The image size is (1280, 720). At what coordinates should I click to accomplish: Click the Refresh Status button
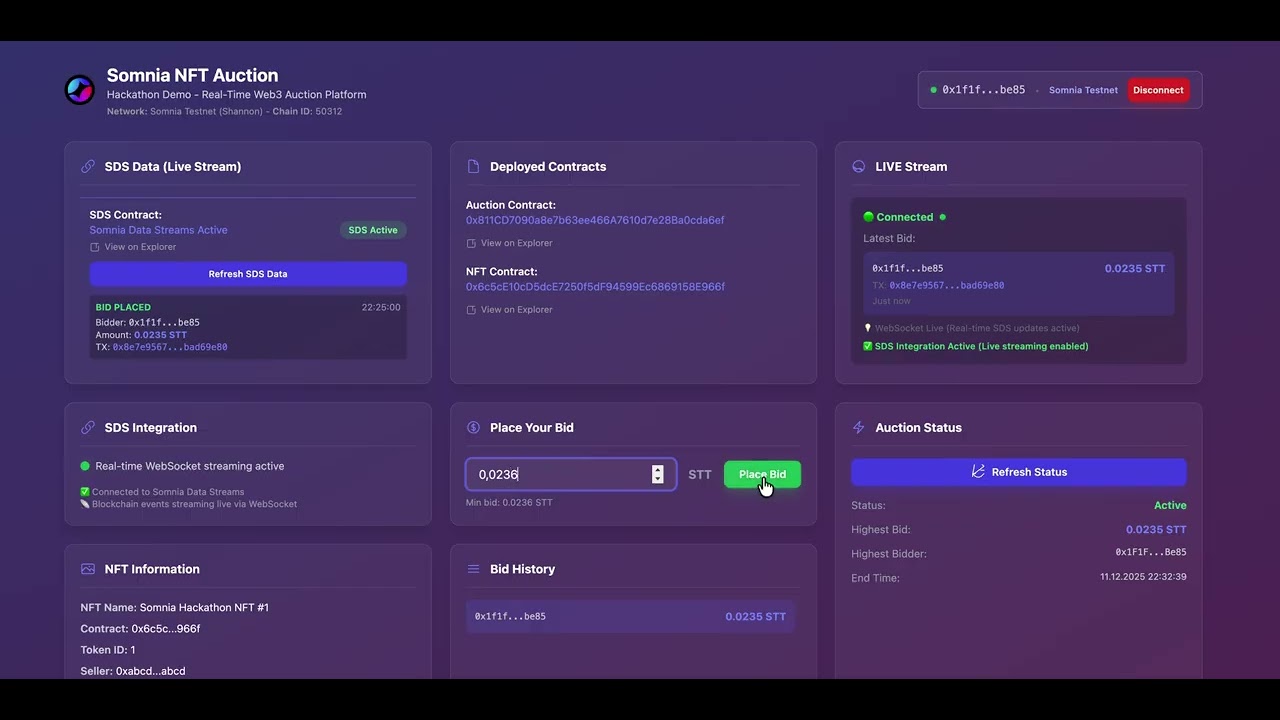click(1019, 472)
